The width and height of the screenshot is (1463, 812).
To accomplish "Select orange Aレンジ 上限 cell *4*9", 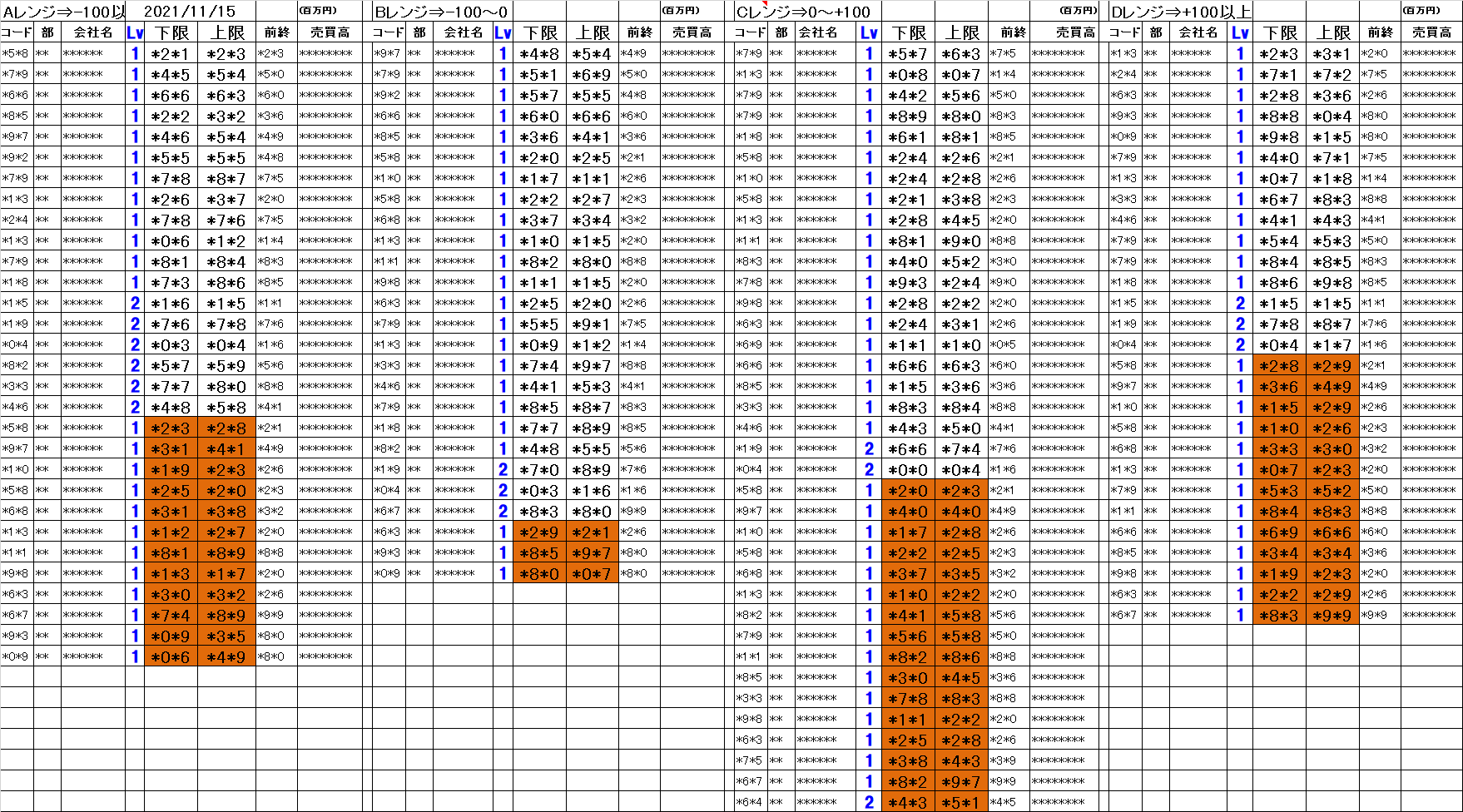I will click(226, 656).
